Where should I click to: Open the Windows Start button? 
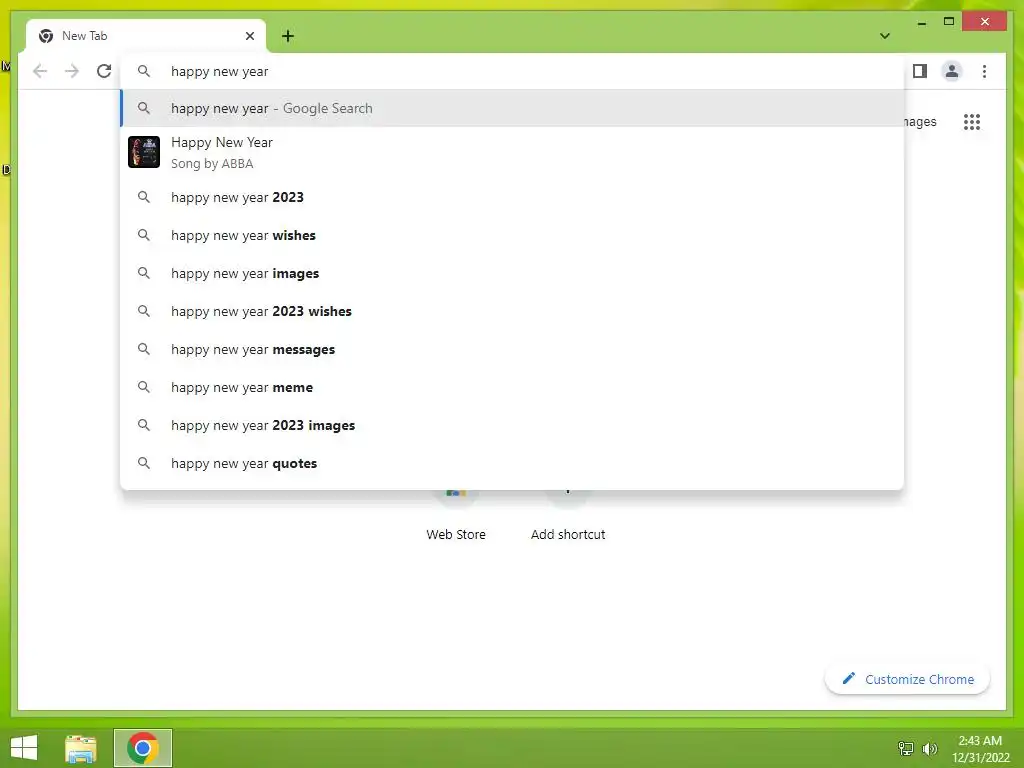point(24,748)
